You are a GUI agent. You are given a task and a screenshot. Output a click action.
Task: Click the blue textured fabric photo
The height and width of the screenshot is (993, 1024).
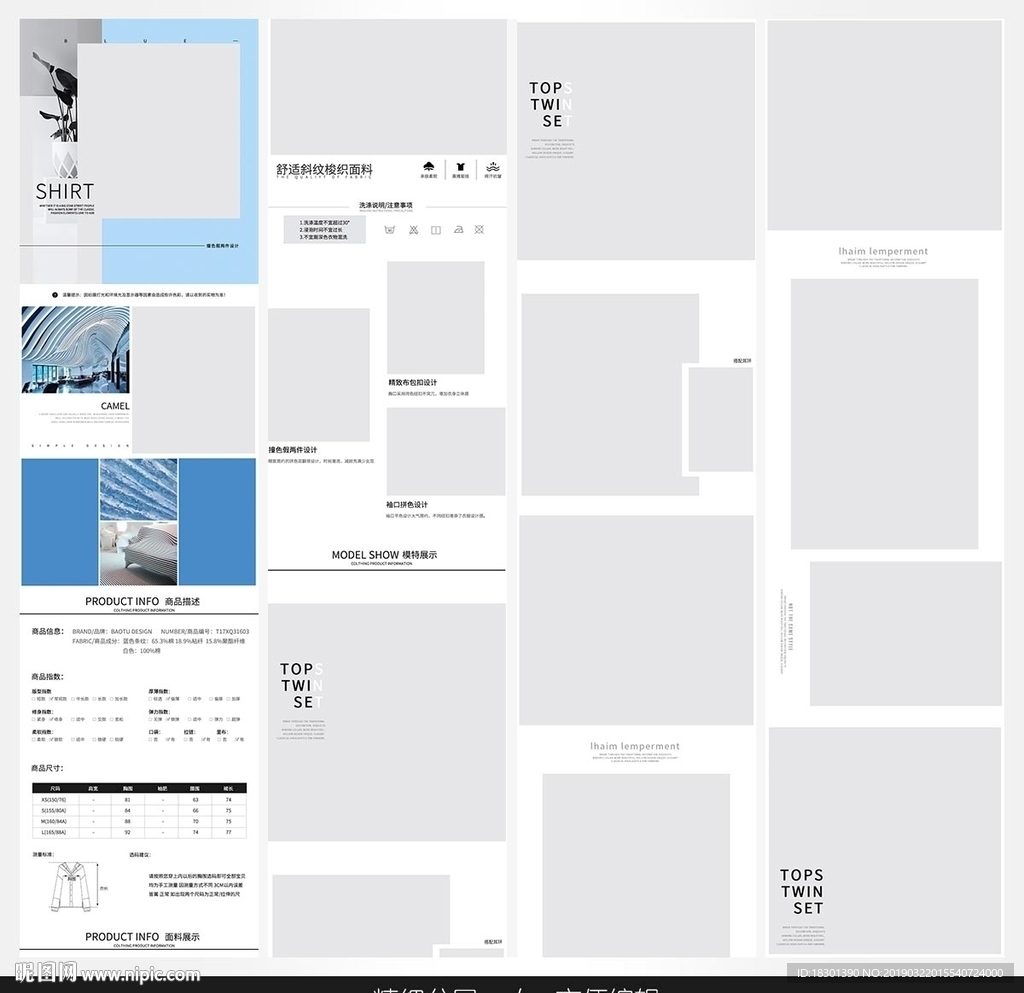(x=138, y=490)
